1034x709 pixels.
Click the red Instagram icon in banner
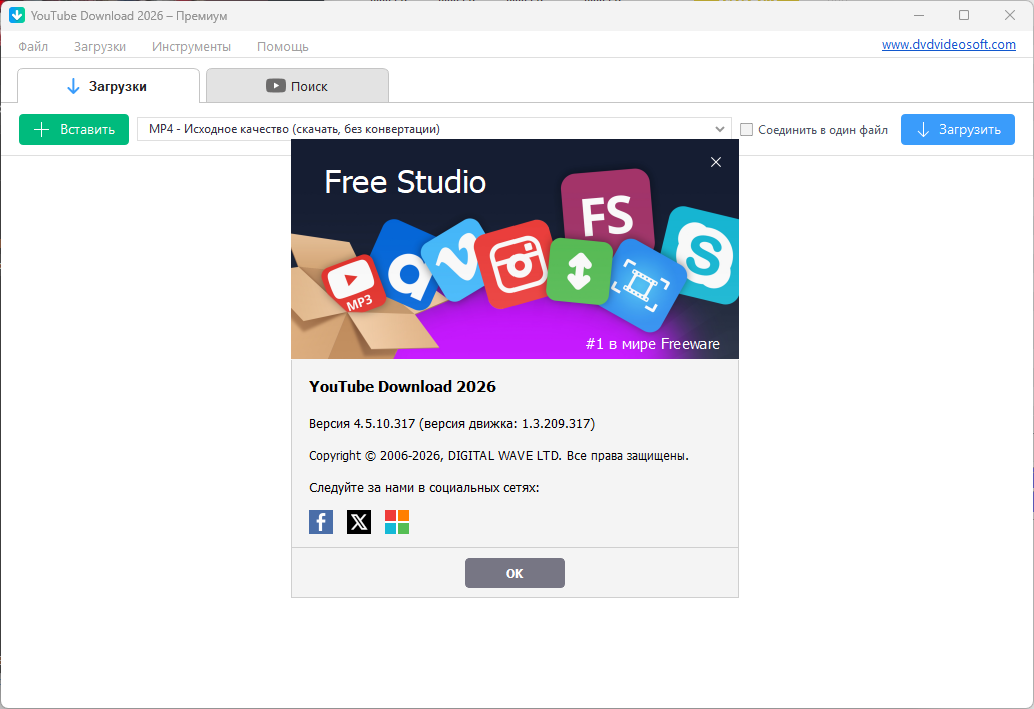[x=513, y=264]
